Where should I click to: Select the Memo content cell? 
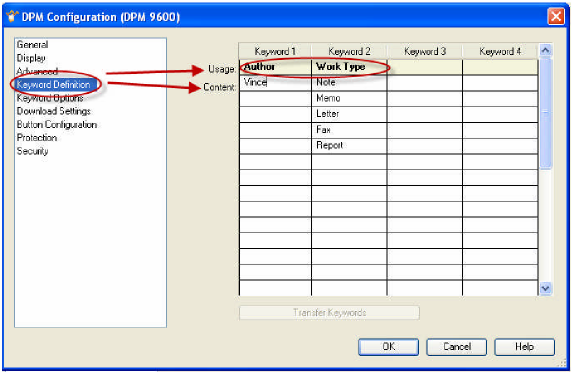click(x=349, y=98)
